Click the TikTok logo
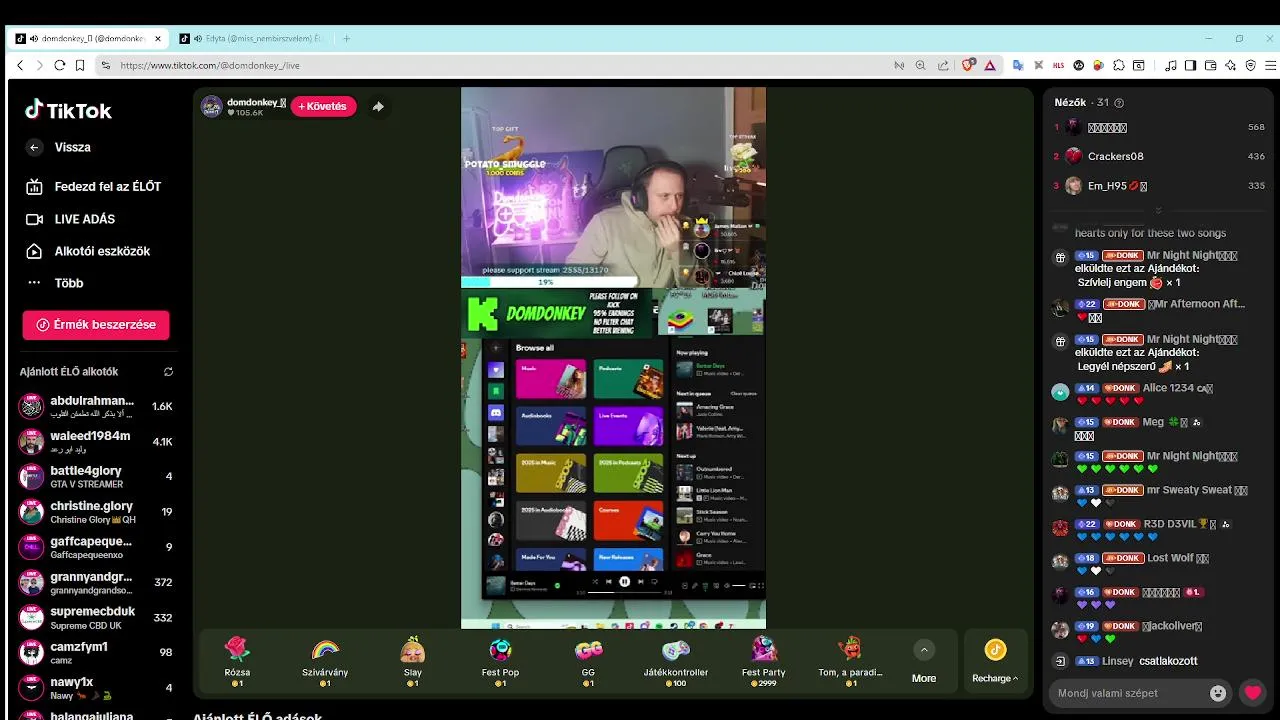Screen dimensions: 1280x720 tap(68, 110)
